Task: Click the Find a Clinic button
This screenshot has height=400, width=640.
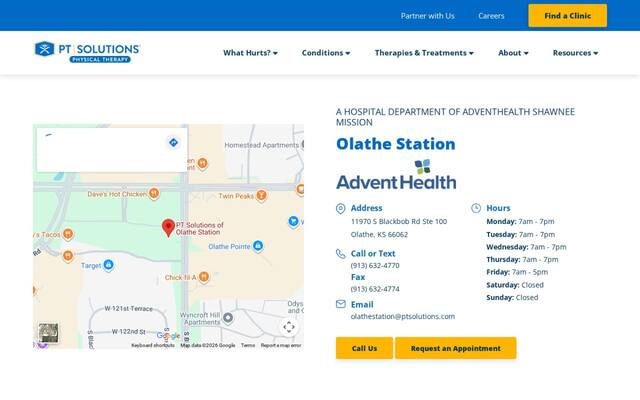Action: point(567,16)
